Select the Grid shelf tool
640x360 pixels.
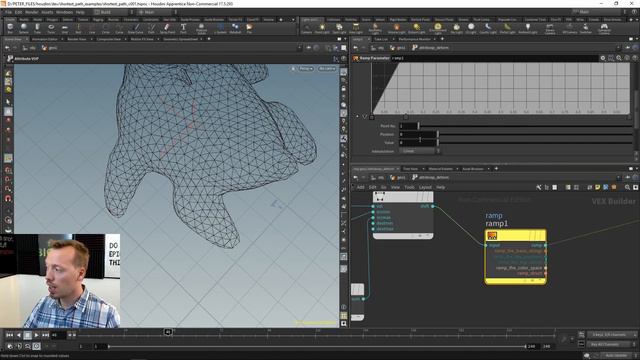[x=64, y=29]
